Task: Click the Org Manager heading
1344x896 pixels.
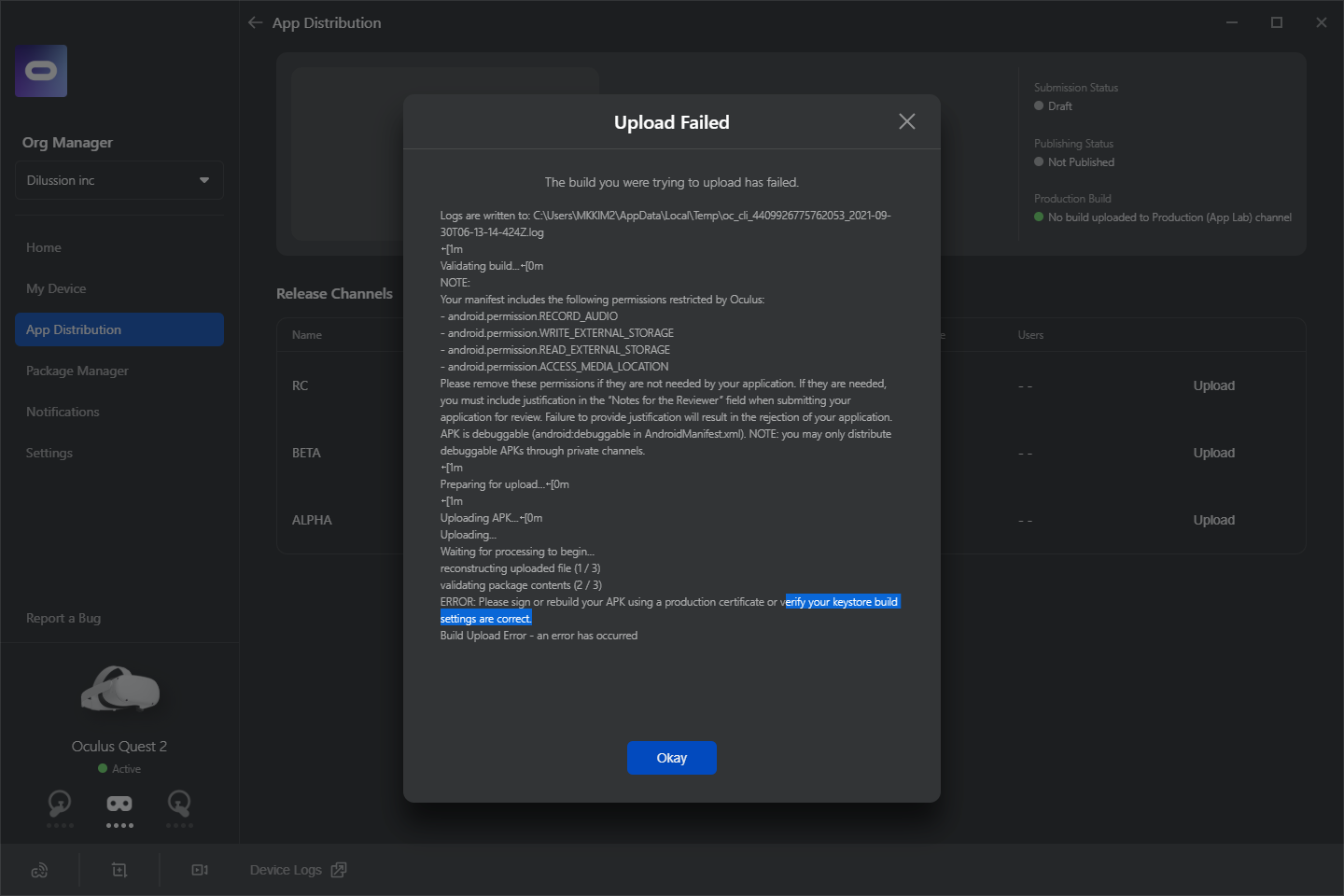Action: [67, 143]
